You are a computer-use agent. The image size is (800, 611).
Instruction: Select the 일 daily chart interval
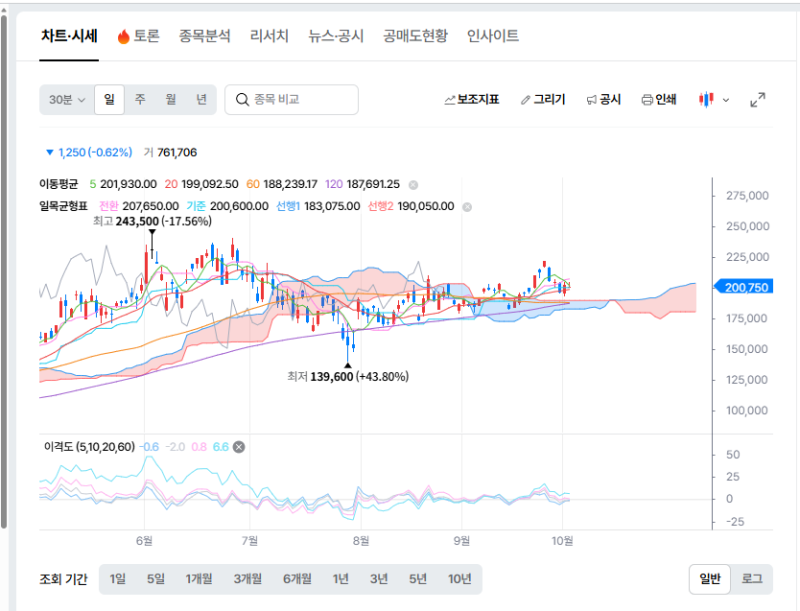pyautogui.click(x=109, y=99)
